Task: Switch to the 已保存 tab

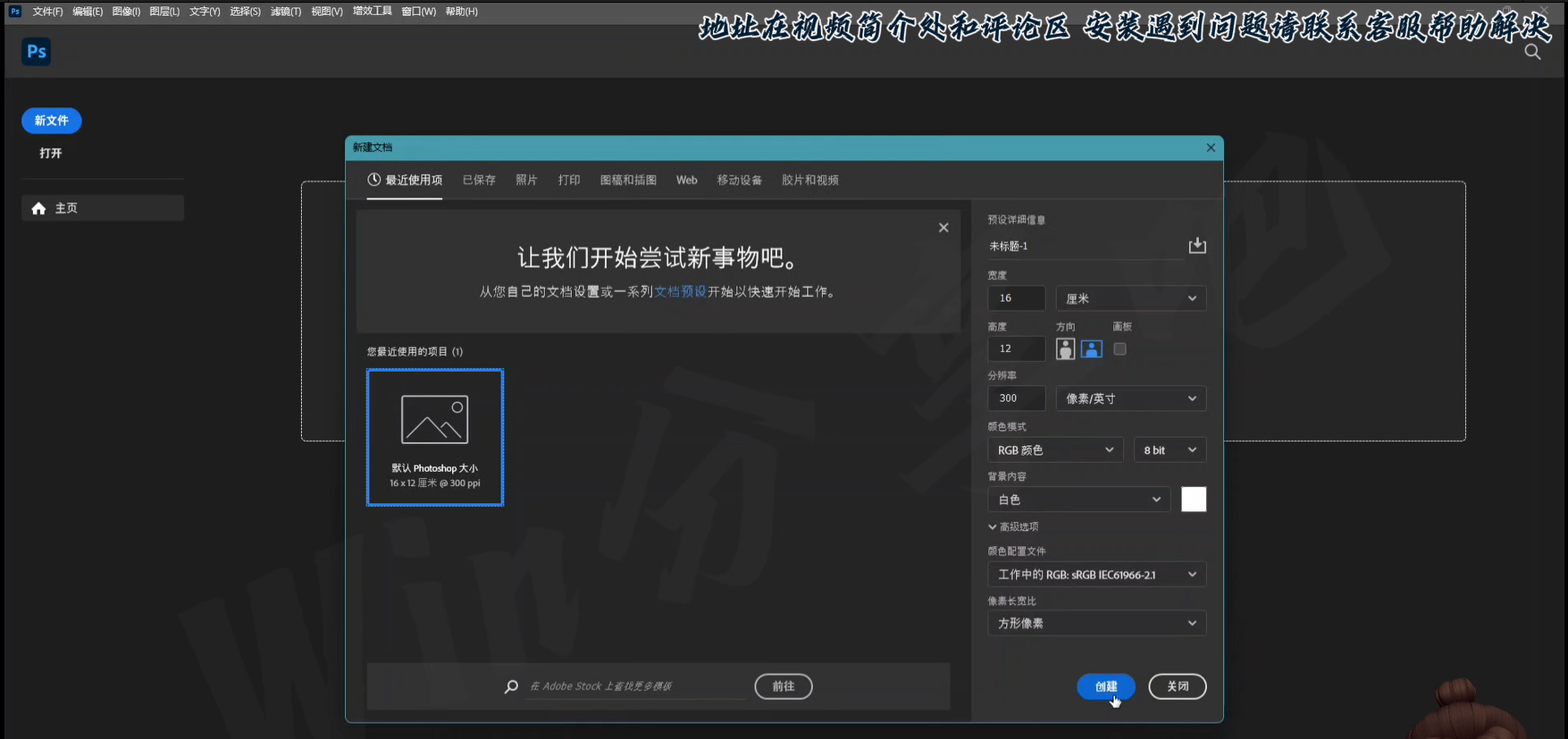Action: [x=479, y=181]
